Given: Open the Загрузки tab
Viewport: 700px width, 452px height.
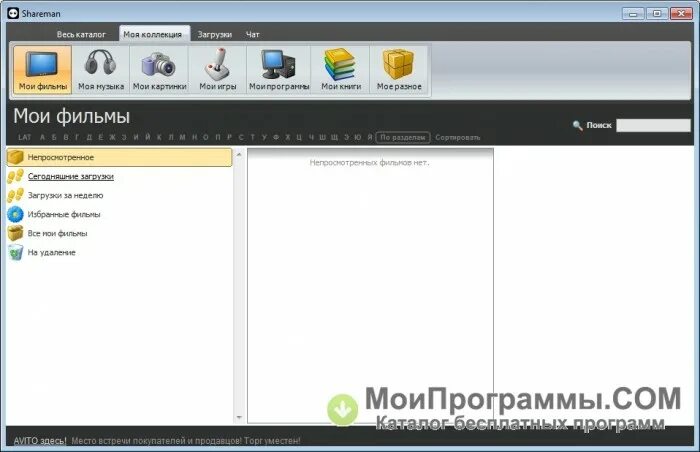Looking at the screenshot, I should pyautogui.click(x=215, y=34).
